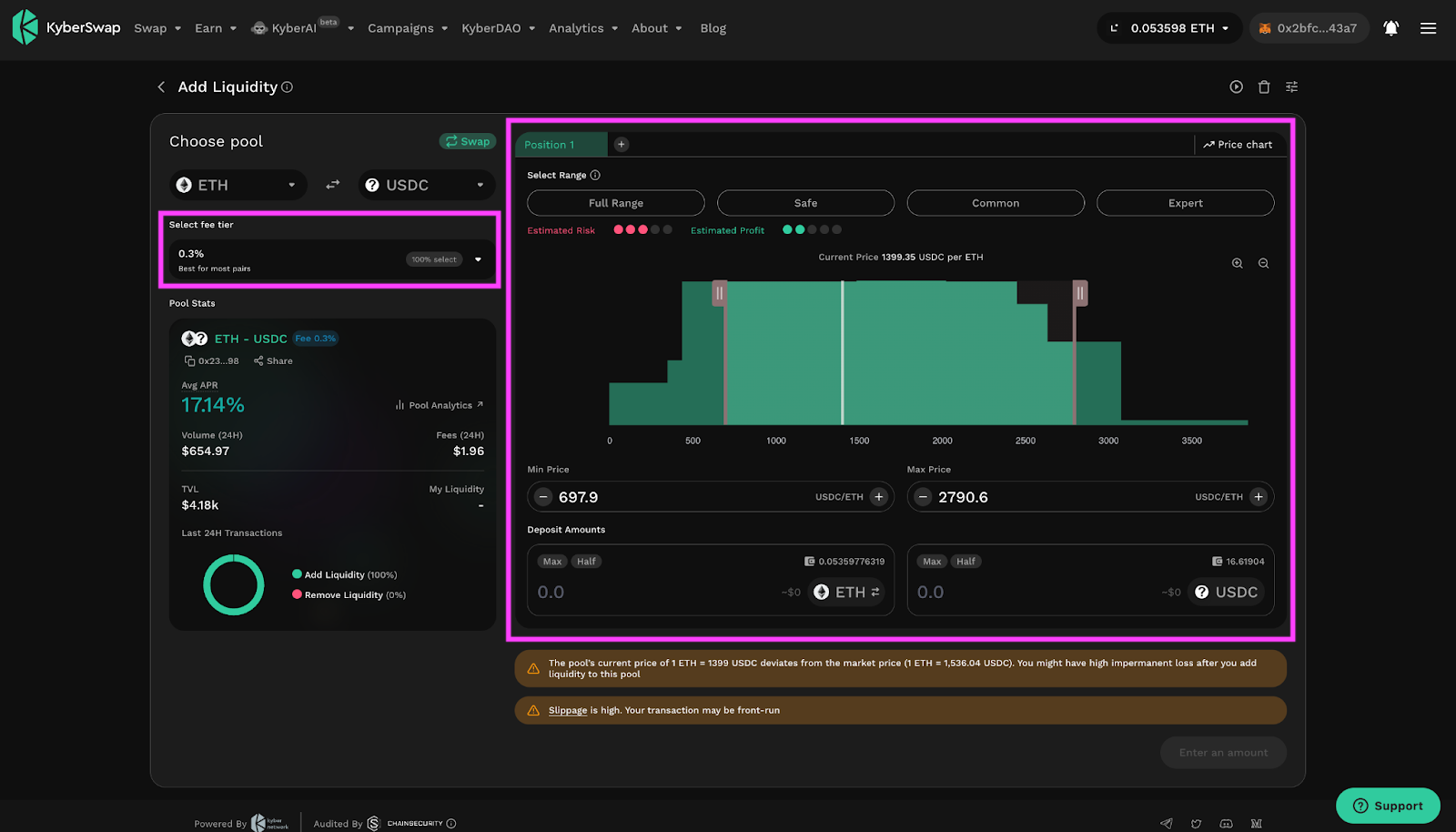Click Max for ETH deposit
Screen dimensions: 1456x832
tap(552, 562)
